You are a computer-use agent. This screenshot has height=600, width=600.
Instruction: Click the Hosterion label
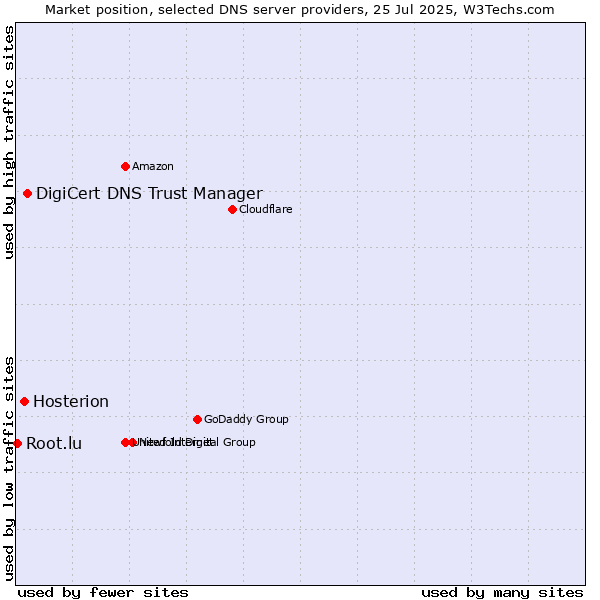(71, 402)
